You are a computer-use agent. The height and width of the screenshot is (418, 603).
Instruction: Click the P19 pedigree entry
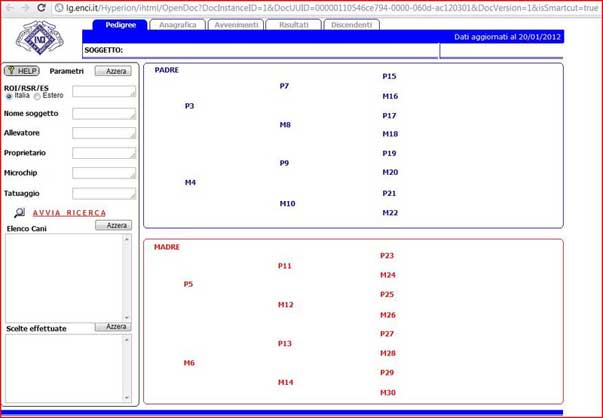pyautogui.click(x=389, y=153)
